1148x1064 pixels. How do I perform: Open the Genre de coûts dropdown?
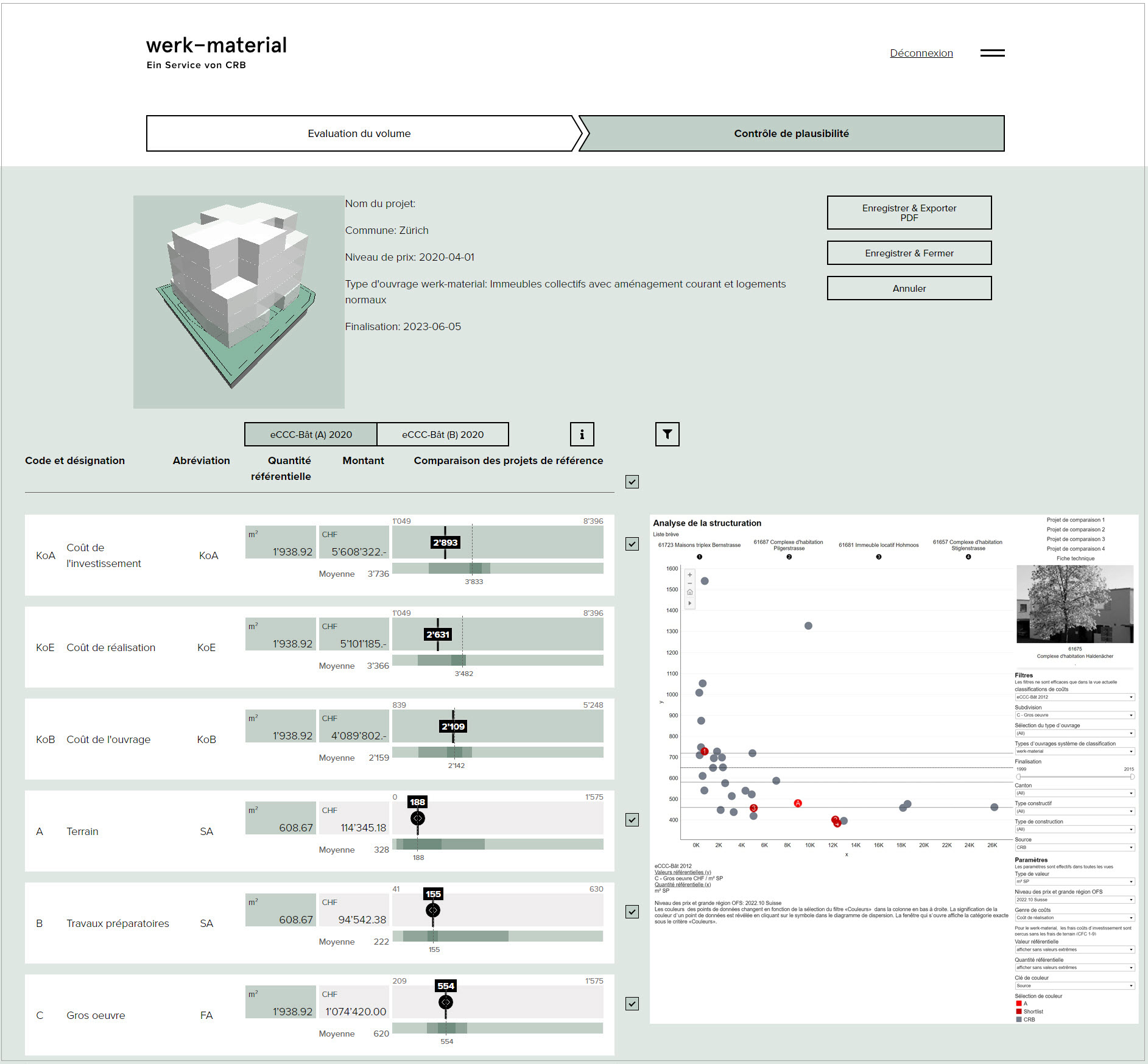pyautogui.click(x=1074, y=918)
